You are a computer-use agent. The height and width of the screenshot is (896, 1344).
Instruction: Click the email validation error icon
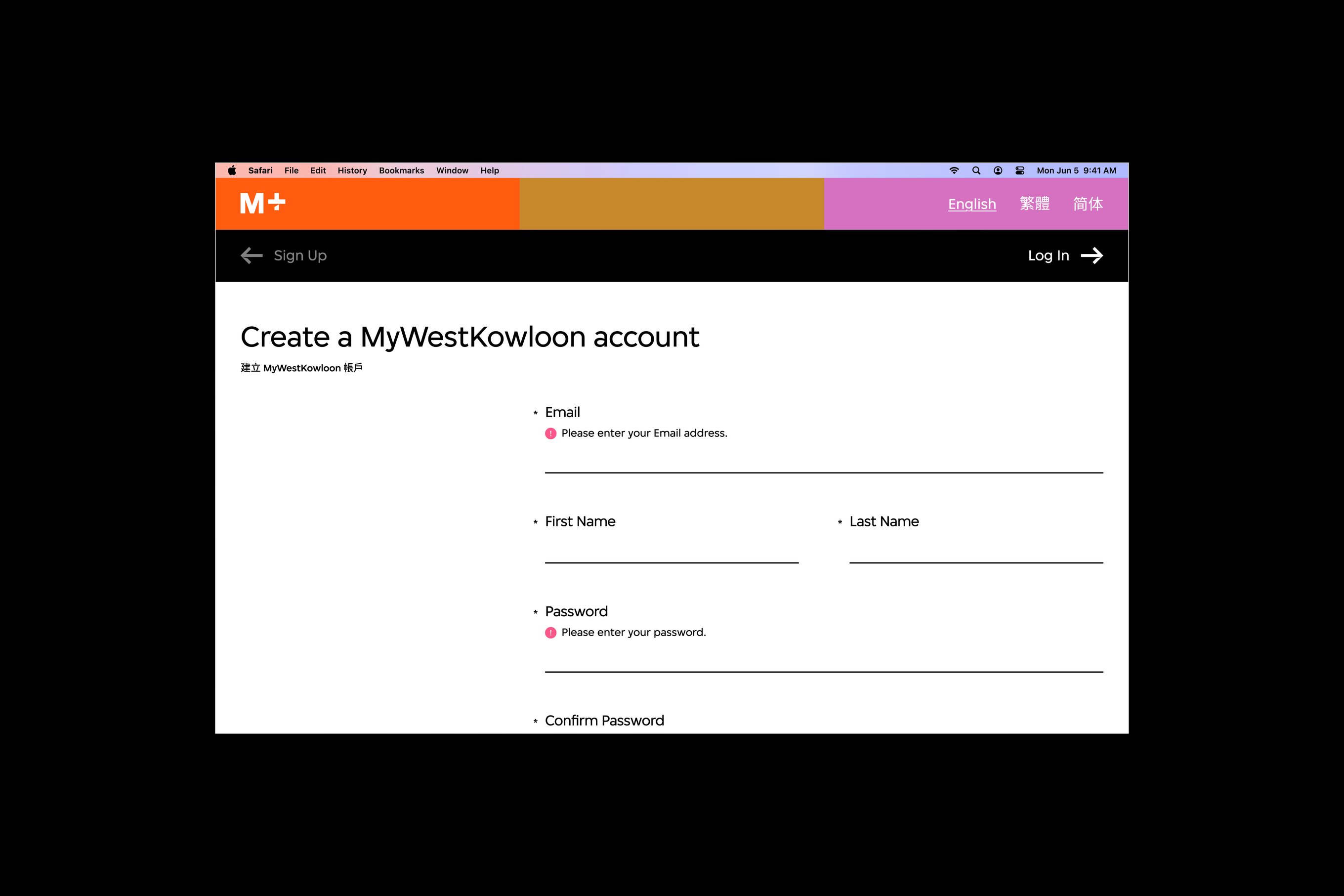[550, 433]
